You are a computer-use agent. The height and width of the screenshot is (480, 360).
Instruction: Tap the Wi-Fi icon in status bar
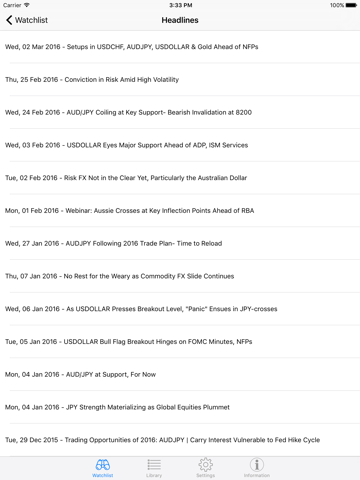(x=27, y=5)
